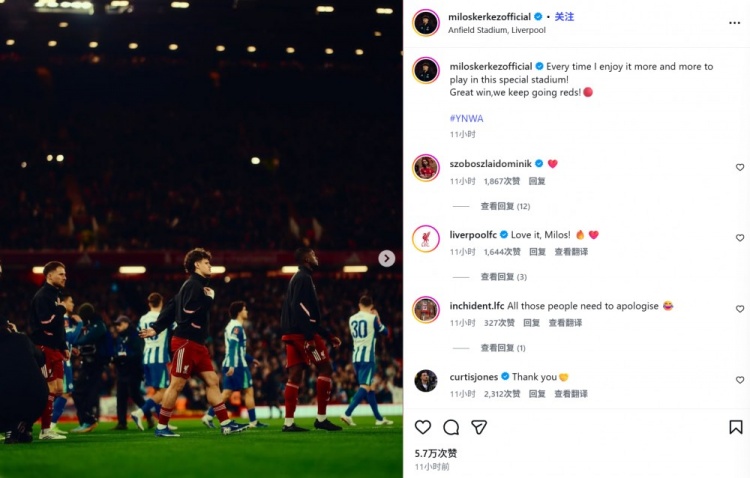
Task: View the 5.7万 likes count list
Action: click(x=436, y=453)
